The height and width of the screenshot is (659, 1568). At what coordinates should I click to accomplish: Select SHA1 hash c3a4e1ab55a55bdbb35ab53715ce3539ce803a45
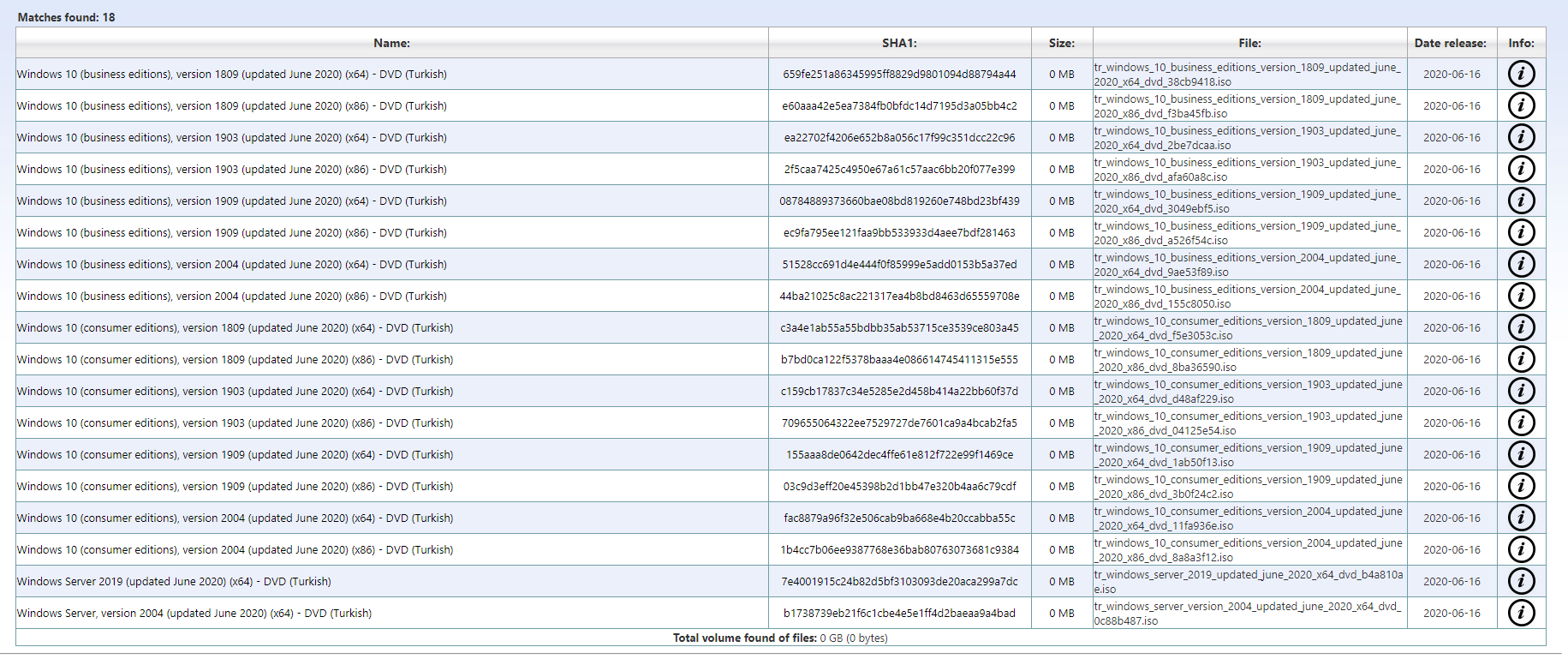coord(899,328)
